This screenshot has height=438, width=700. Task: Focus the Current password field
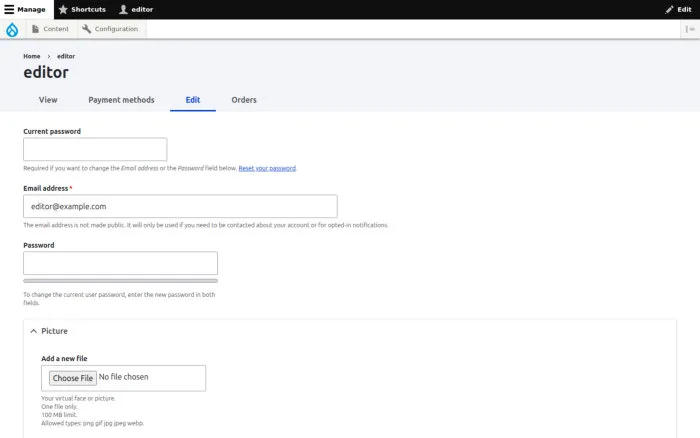95,149
